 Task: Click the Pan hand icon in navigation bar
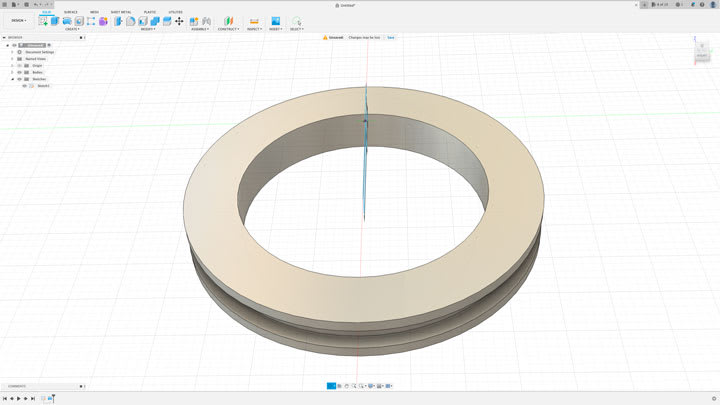(x=347, y=386)
